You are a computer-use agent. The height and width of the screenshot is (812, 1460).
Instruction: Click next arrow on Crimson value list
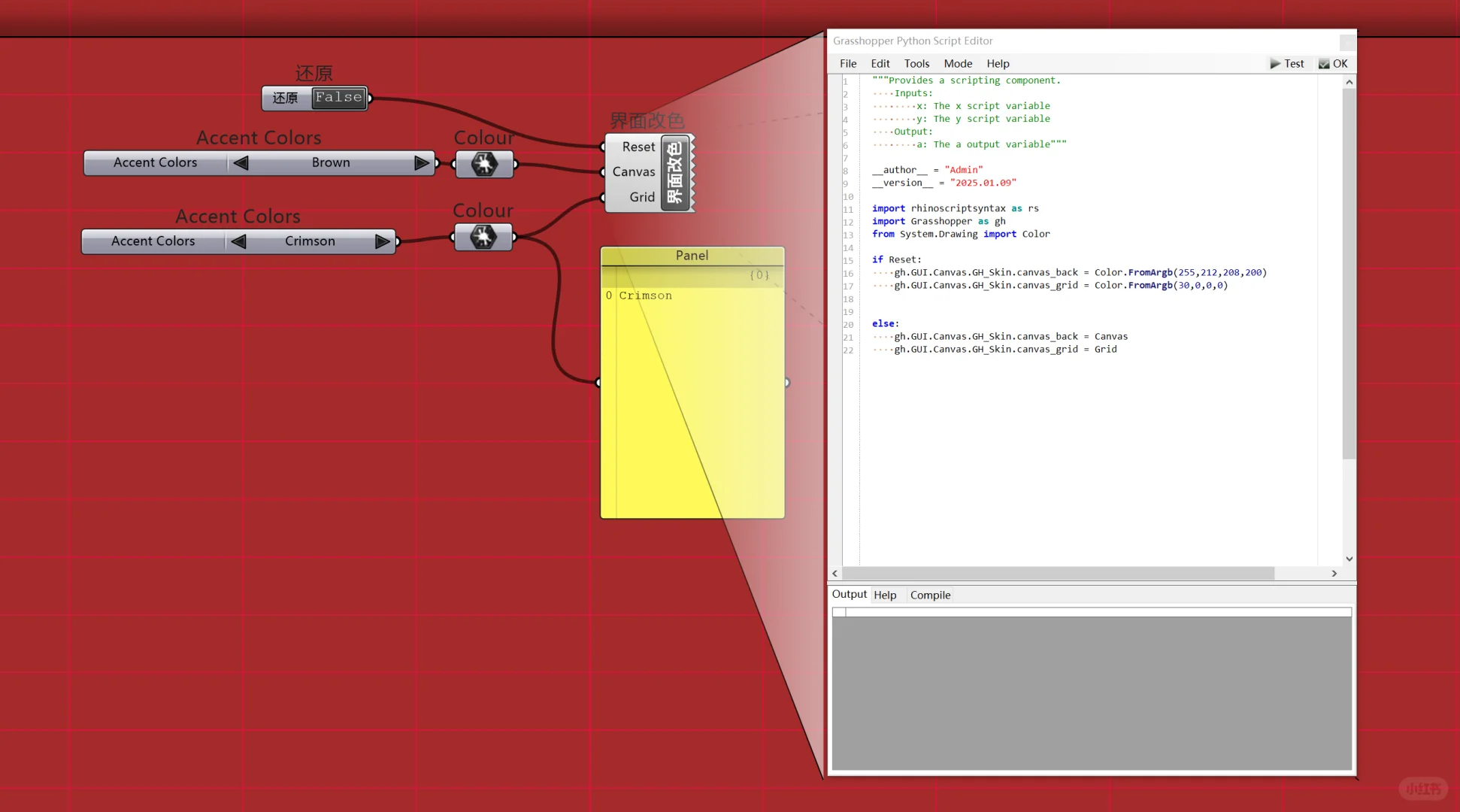click(382, 241)
